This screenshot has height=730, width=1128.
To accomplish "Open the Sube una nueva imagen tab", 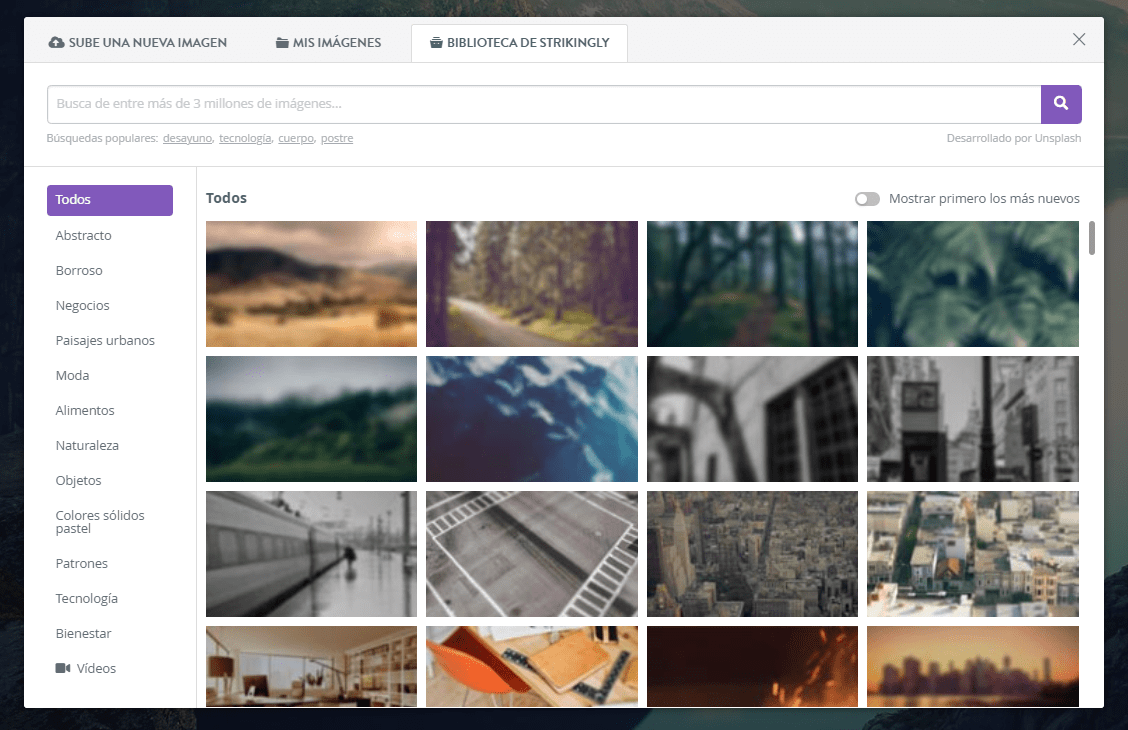I will click(137, 42).
